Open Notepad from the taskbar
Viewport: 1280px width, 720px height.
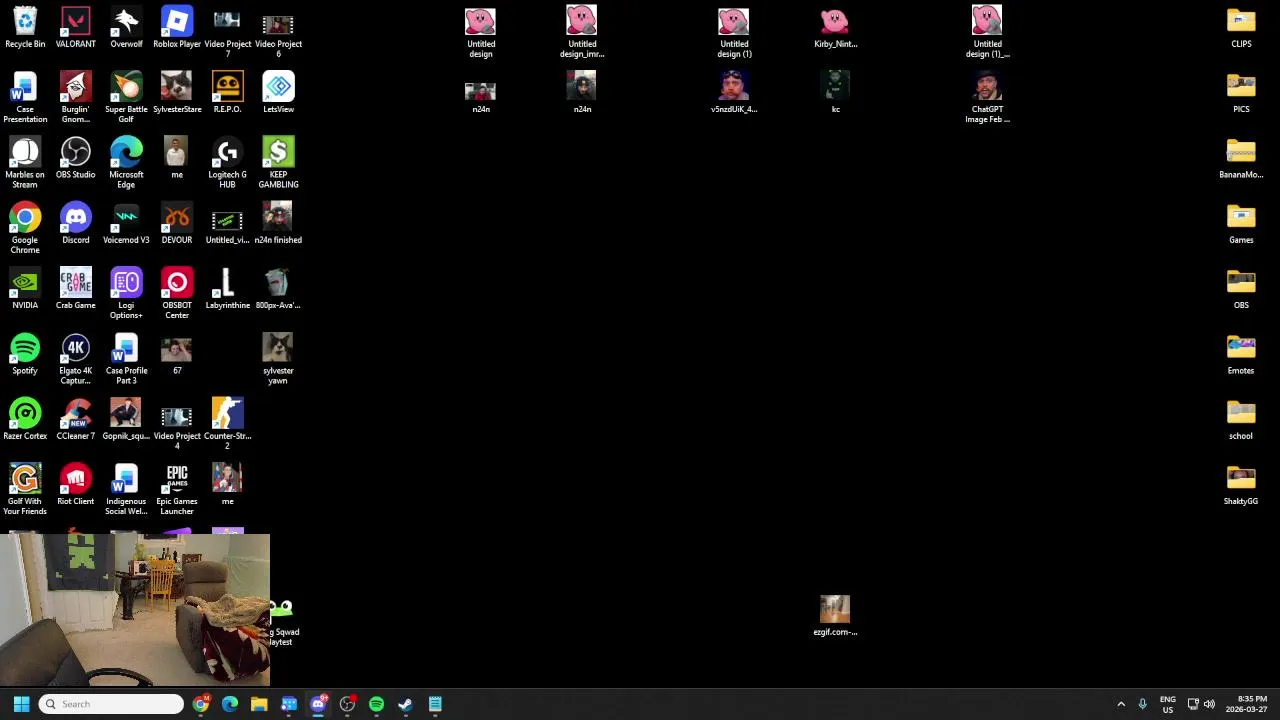click(435, 704)
